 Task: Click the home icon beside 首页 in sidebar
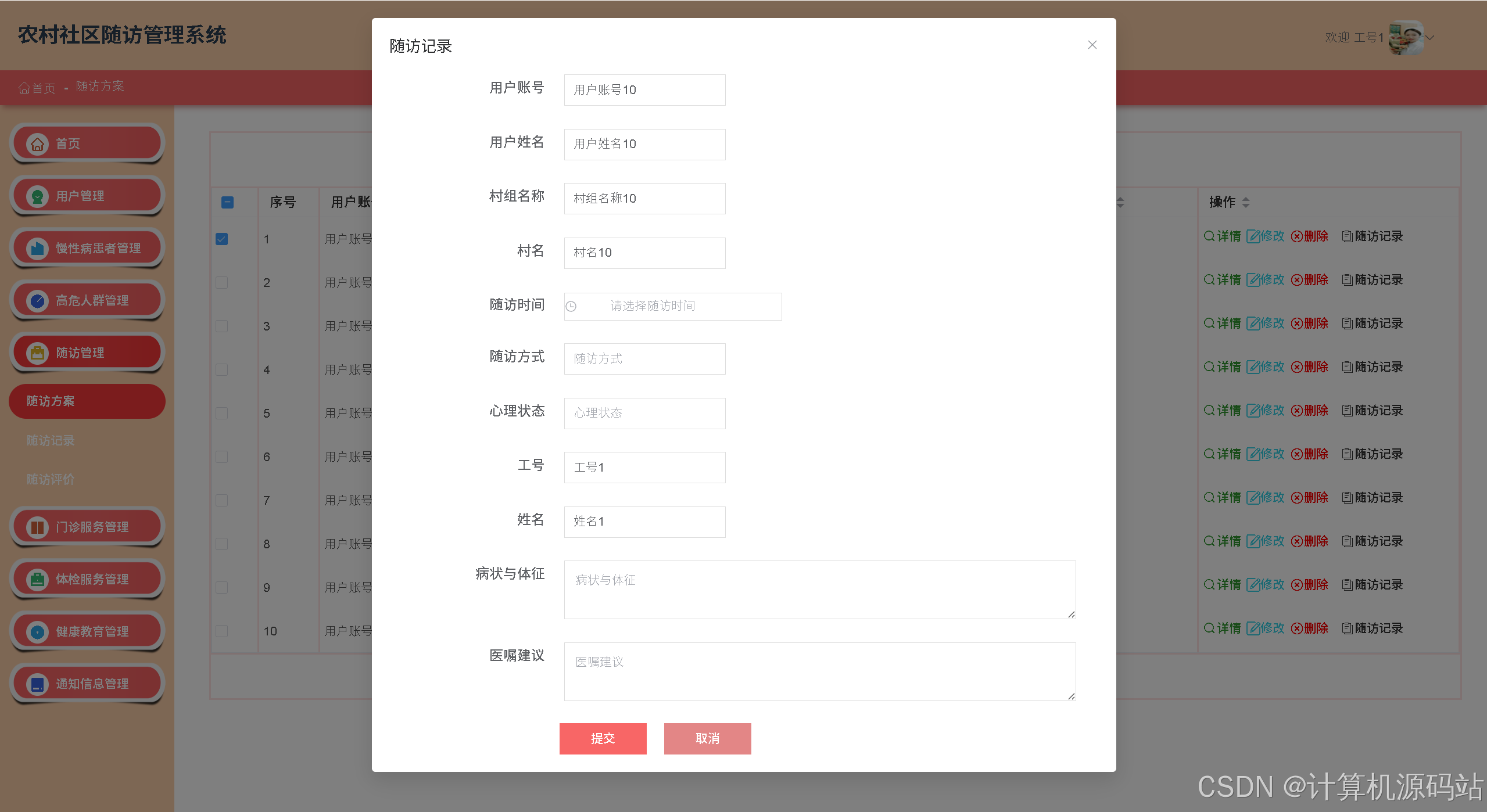(37, 143)
